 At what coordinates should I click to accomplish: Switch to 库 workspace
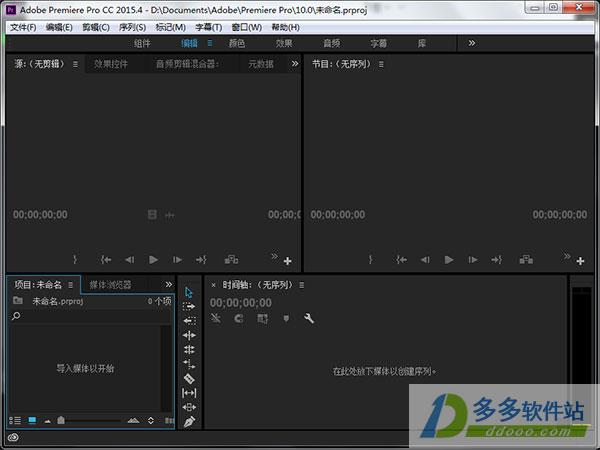pos(422,43)
